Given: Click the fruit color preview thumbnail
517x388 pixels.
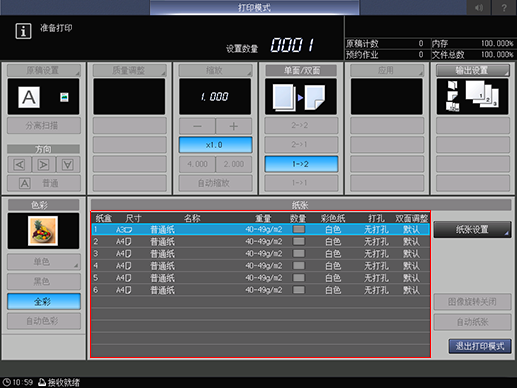Looking at the screenshot, I should point(43,231).
